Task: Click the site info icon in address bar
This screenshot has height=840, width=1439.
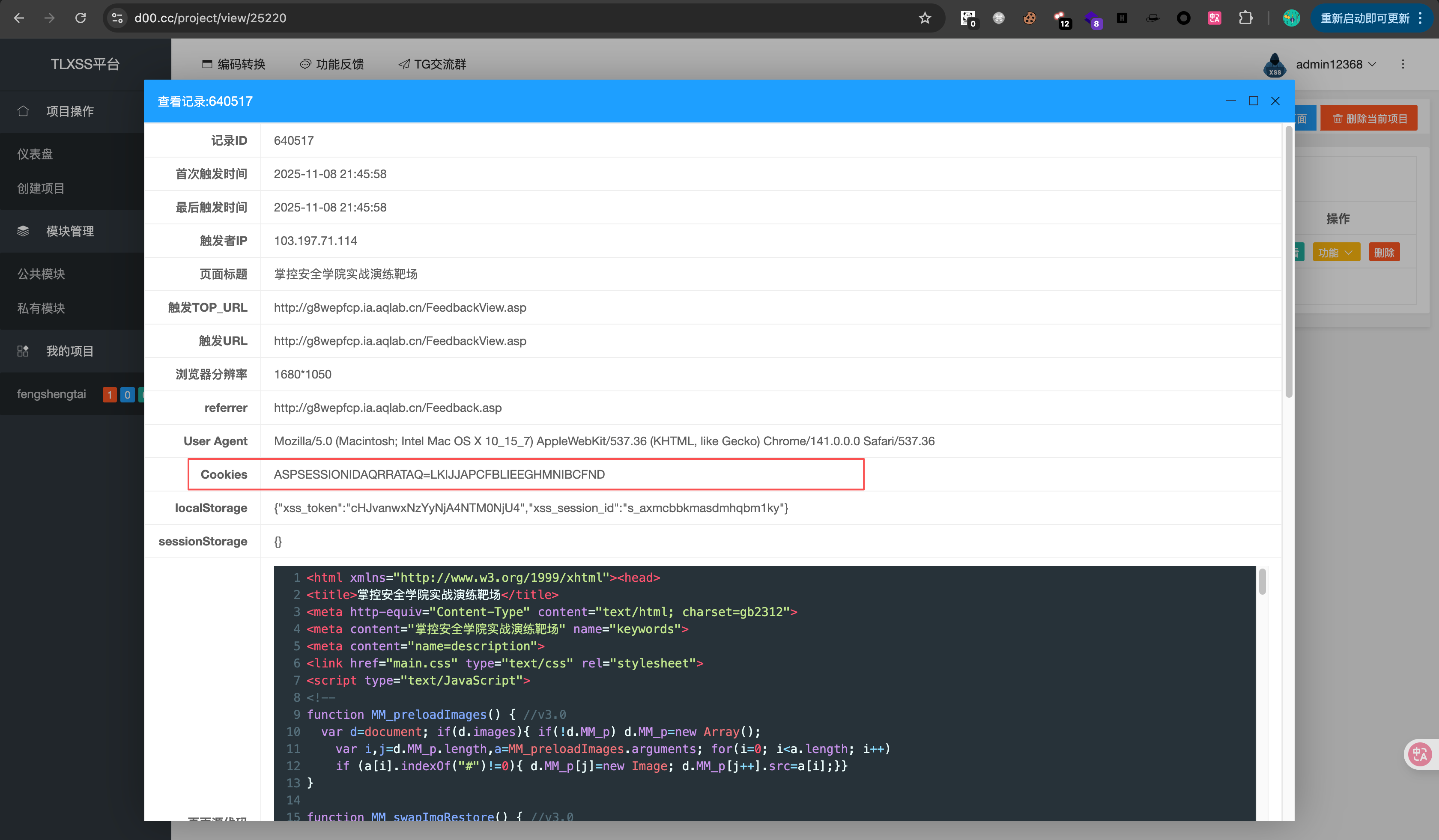Action: [118, 18]
